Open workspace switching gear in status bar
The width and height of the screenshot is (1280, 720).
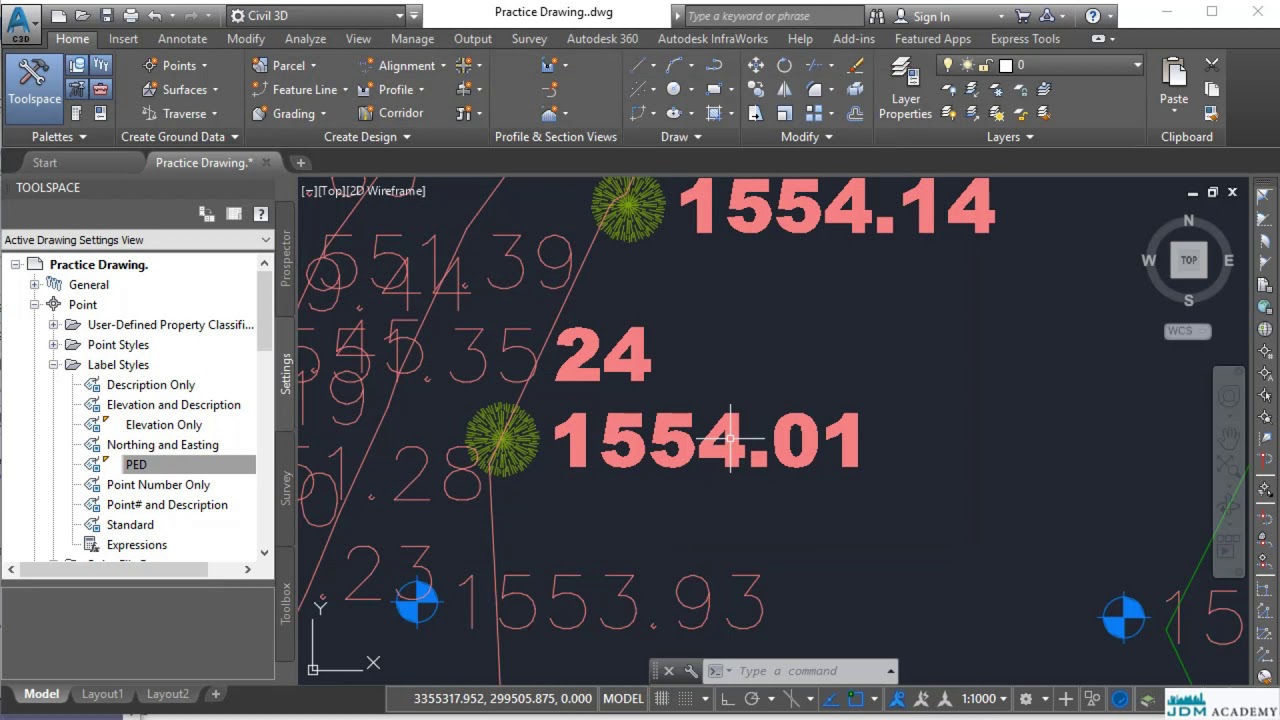tap(1025, 699)
